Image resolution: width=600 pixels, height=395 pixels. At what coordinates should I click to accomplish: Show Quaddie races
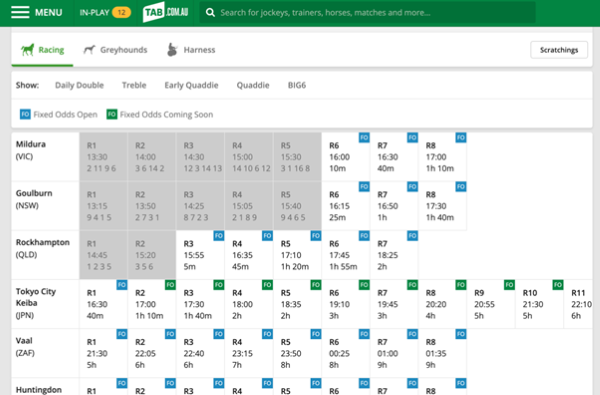253,85
